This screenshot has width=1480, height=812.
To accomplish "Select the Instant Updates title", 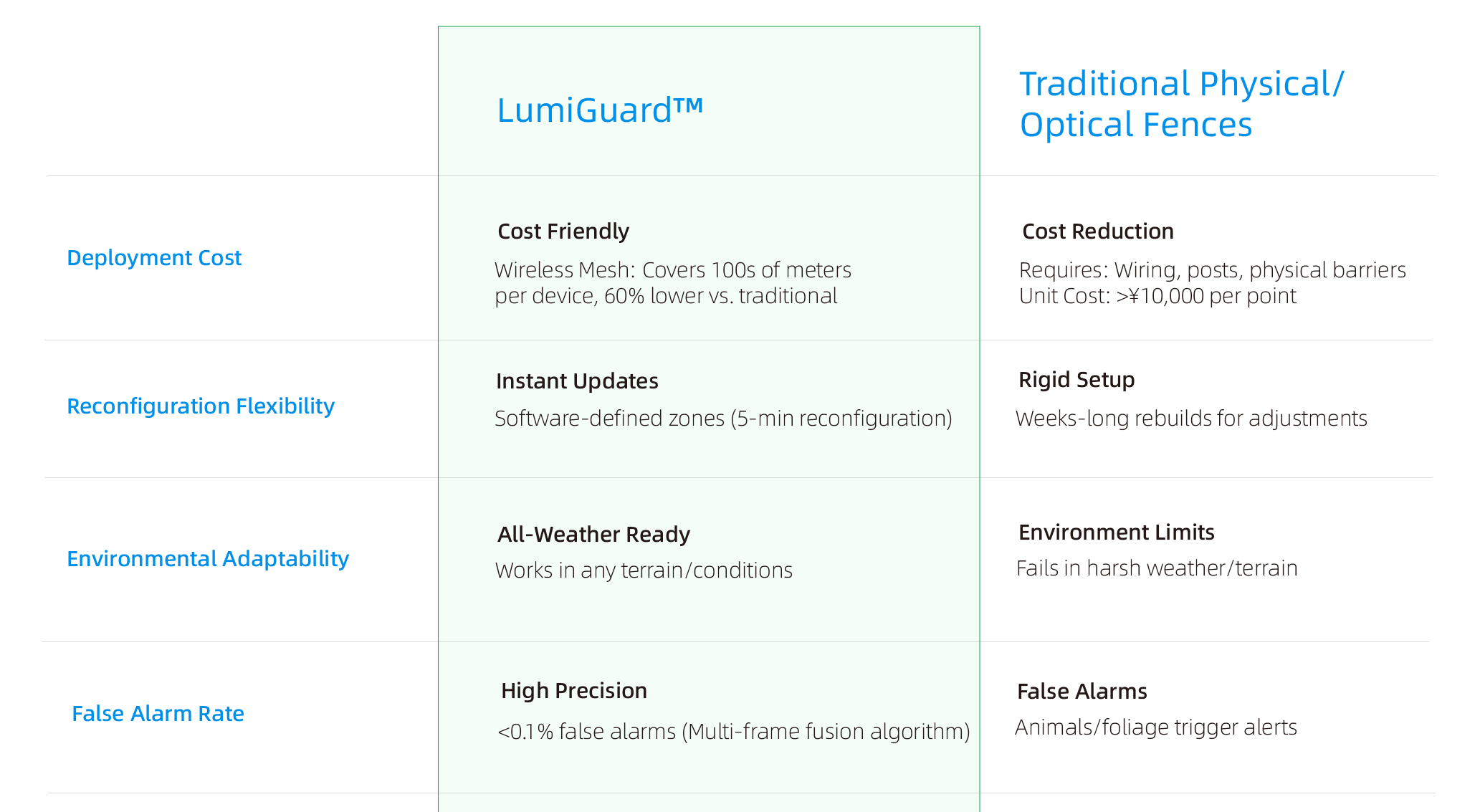I will (x=577, y=381).
